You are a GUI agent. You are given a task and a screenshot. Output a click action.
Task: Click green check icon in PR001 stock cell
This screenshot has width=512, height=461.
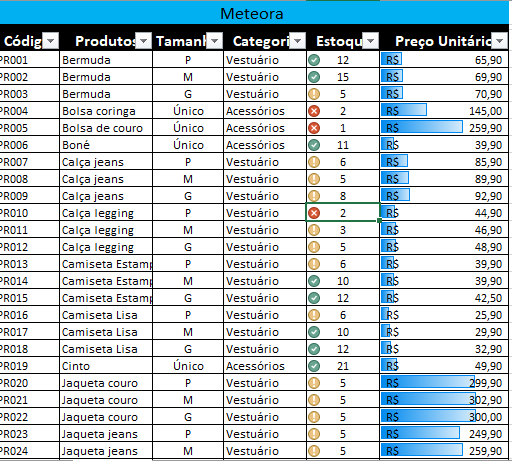pyautogui.click(x=314, y=60)
